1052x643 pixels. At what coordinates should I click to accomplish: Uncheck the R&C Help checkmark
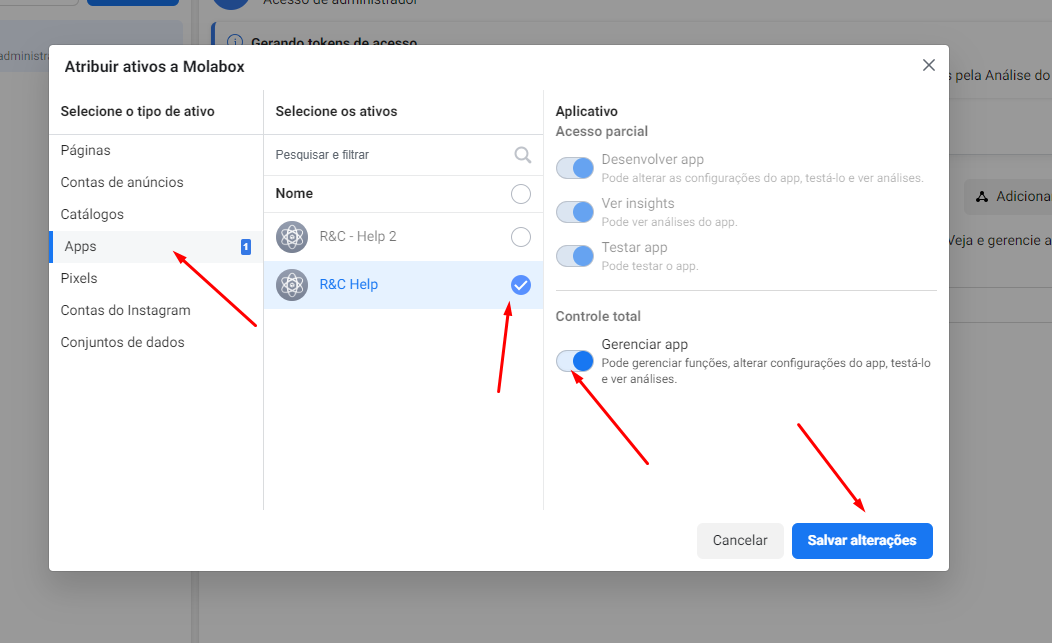521,285
